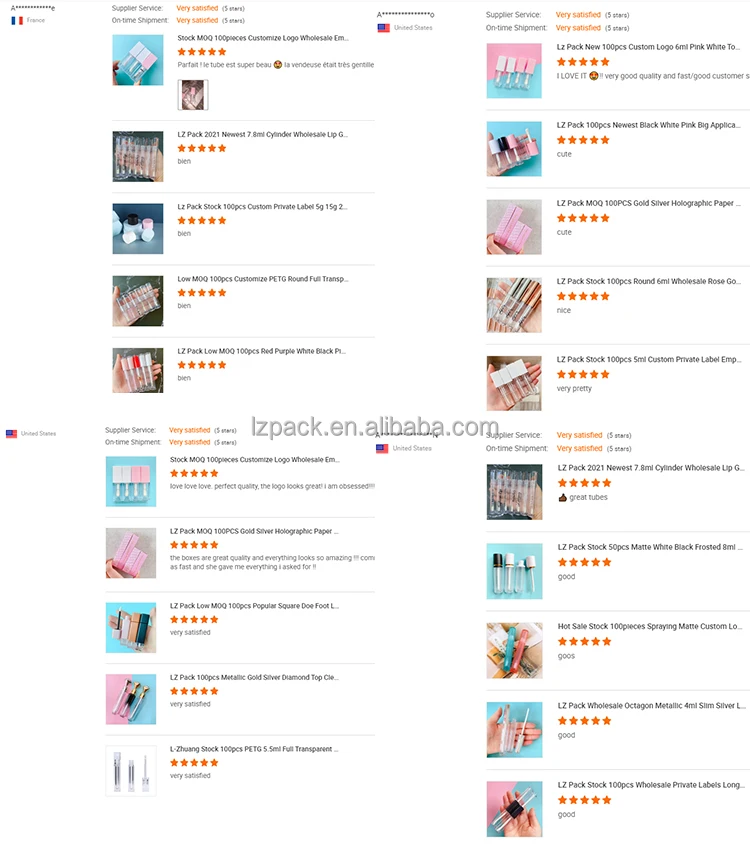This screenshot has height=856, width=750.
Task: Open the customer photo under 'Parfait' review
Action: click(193, 95)
